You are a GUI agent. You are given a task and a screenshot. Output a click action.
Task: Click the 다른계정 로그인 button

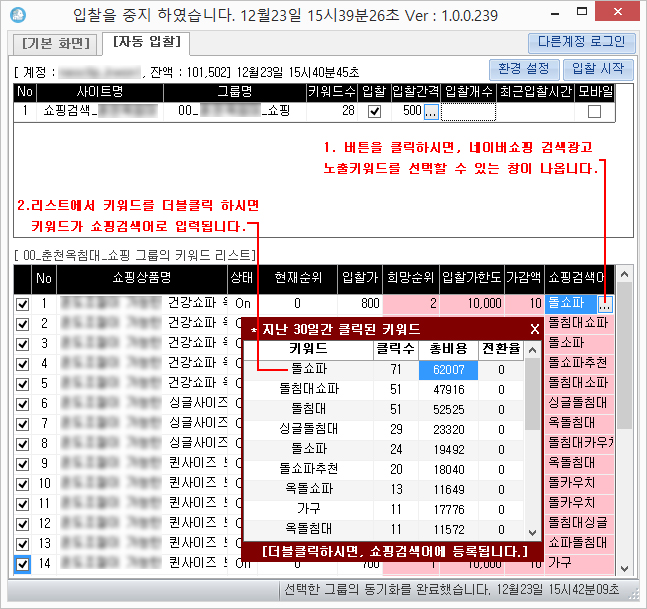point(582,42)
